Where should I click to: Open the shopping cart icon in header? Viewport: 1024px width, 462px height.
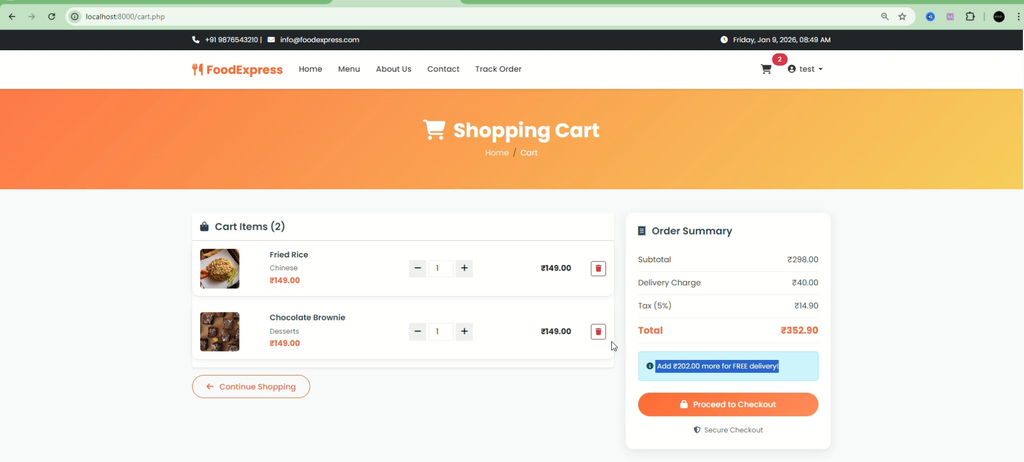point(766,69)
